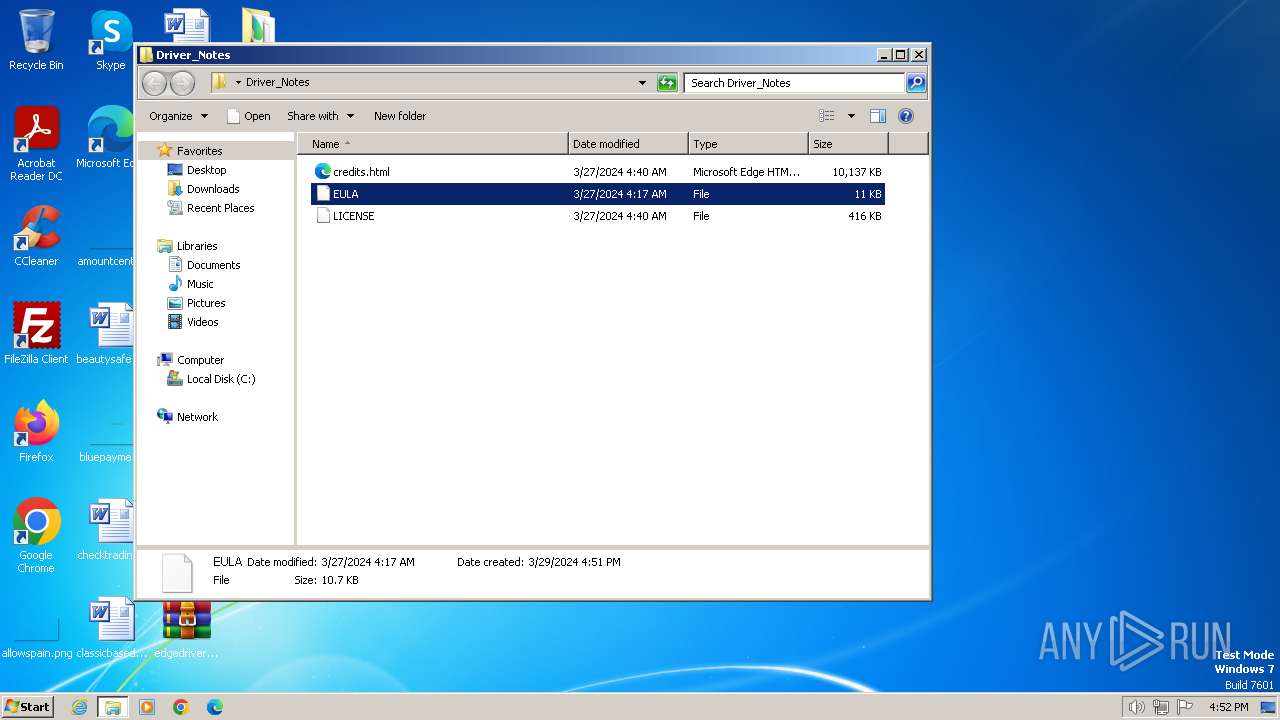Image resolution: width=1280 pixels, height=720 pixels.
Task: Click the Search Driver_Notes field
Action: coord(795,83)
